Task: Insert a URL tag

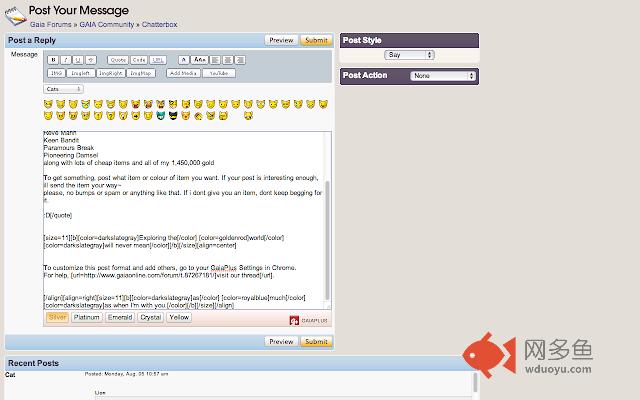Action: tap(158, 60)
